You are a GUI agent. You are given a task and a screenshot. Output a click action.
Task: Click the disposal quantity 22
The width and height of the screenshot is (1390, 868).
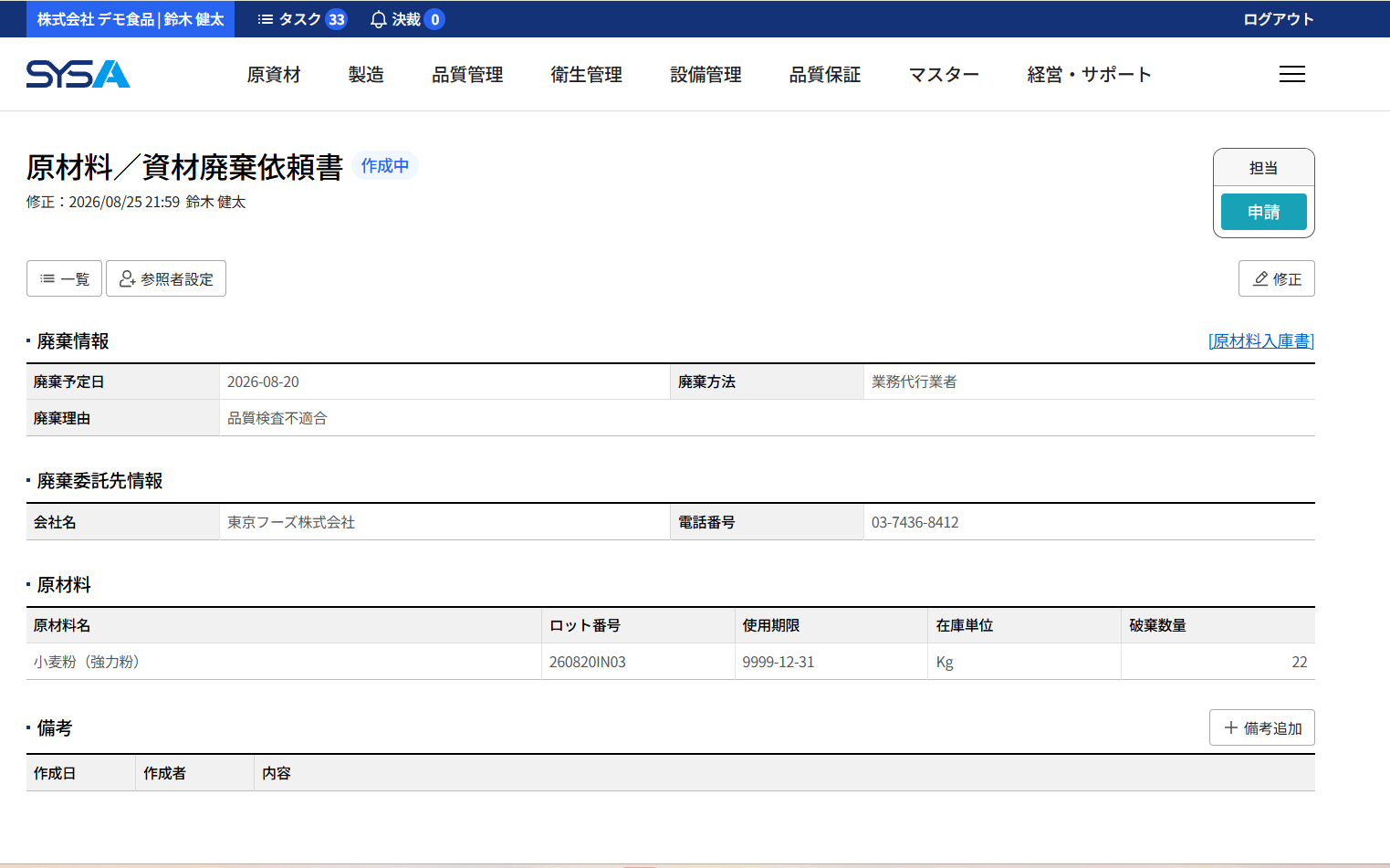[1300, 662]
